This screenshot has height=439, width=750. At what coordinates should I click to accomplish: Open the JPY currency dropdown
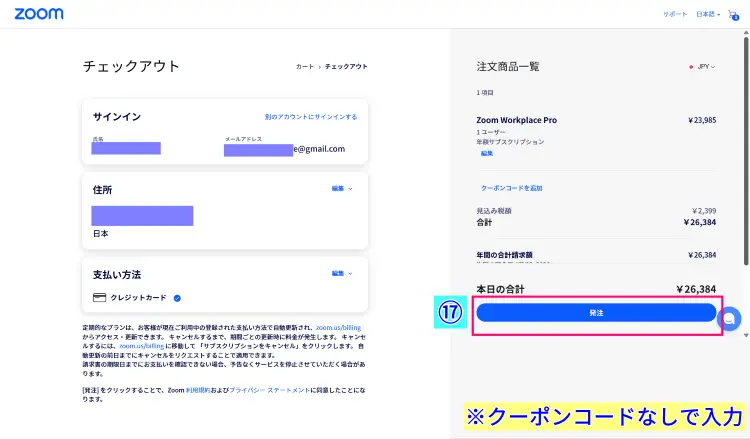[x=703, y=66]
